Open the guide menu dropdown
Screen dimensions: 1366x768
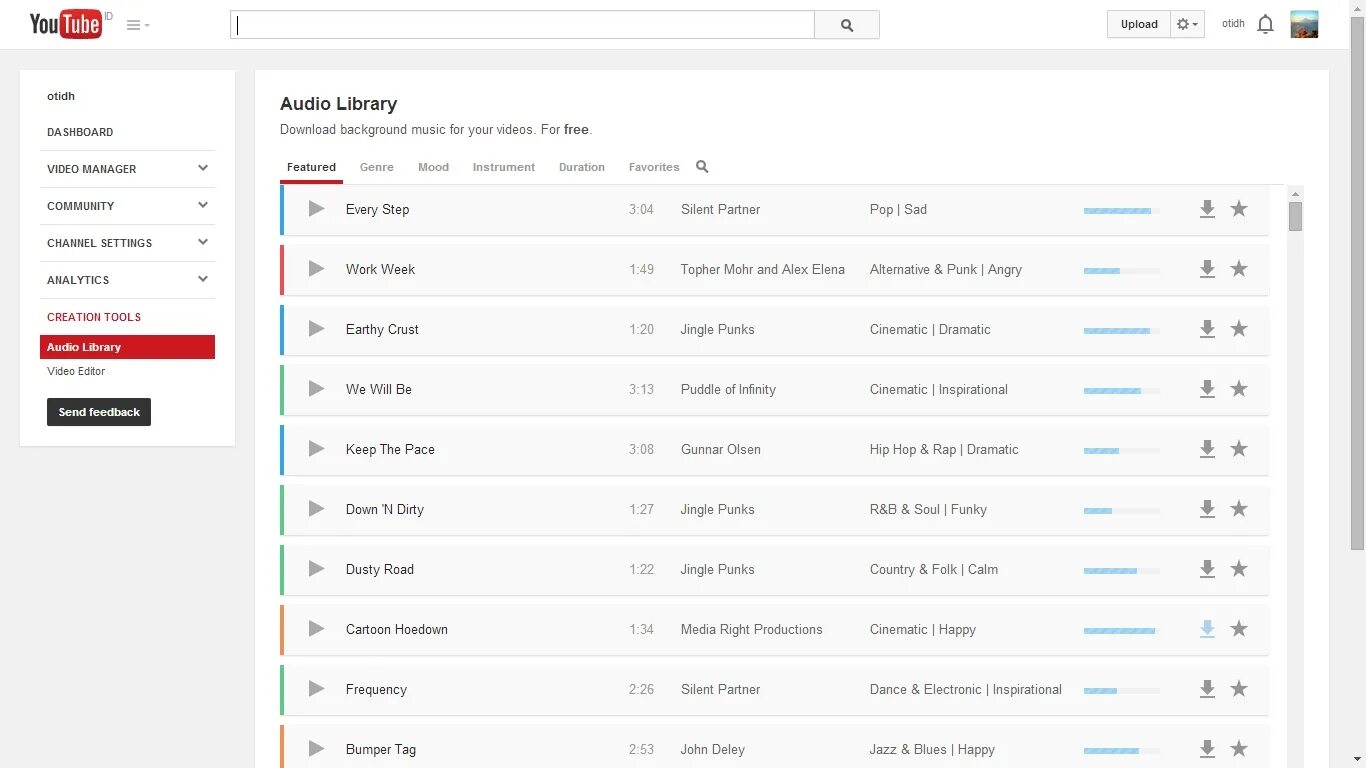tap(138, 25)
